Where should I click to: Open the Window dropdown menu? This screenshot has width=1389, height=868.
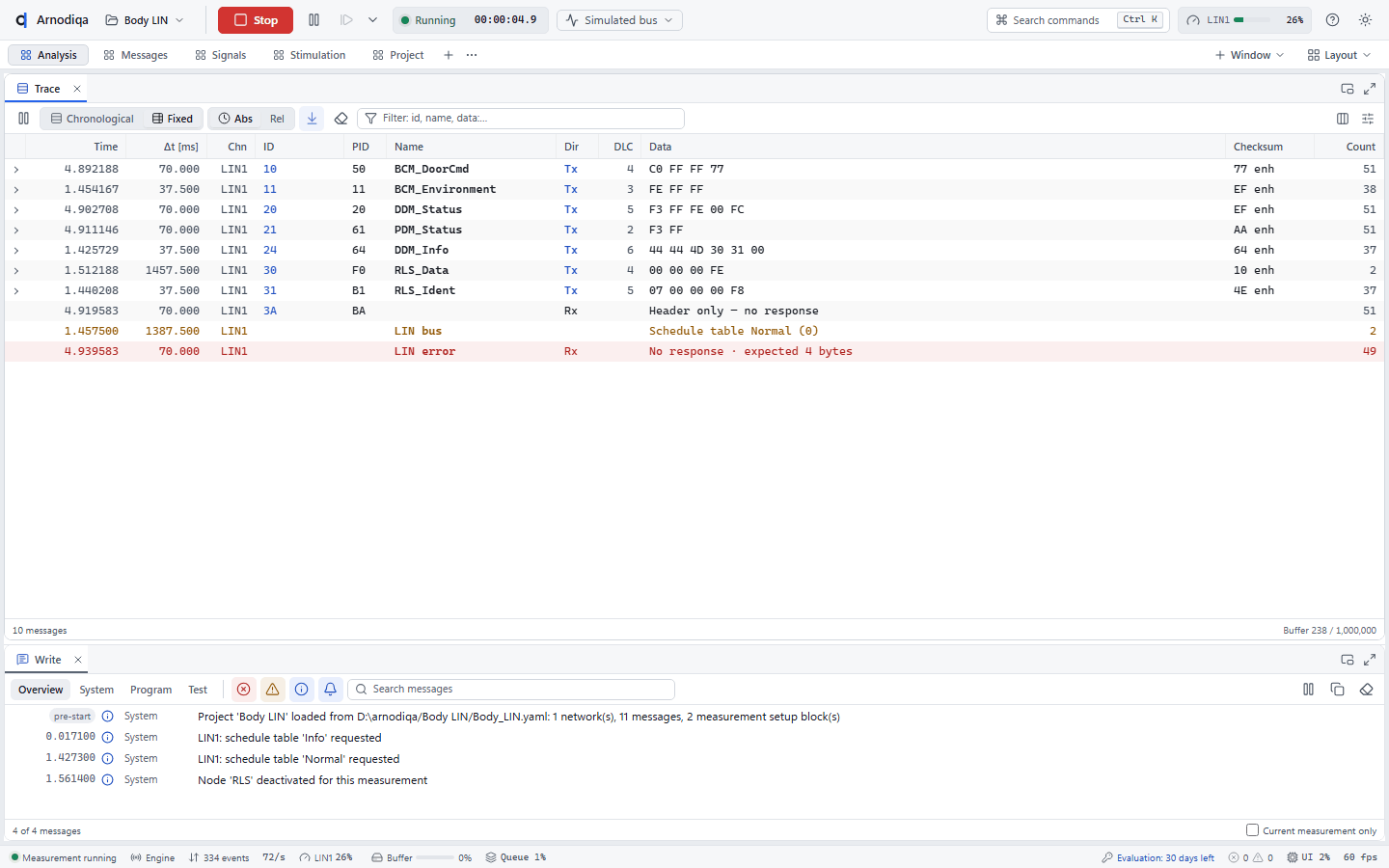pos(1249,55)
